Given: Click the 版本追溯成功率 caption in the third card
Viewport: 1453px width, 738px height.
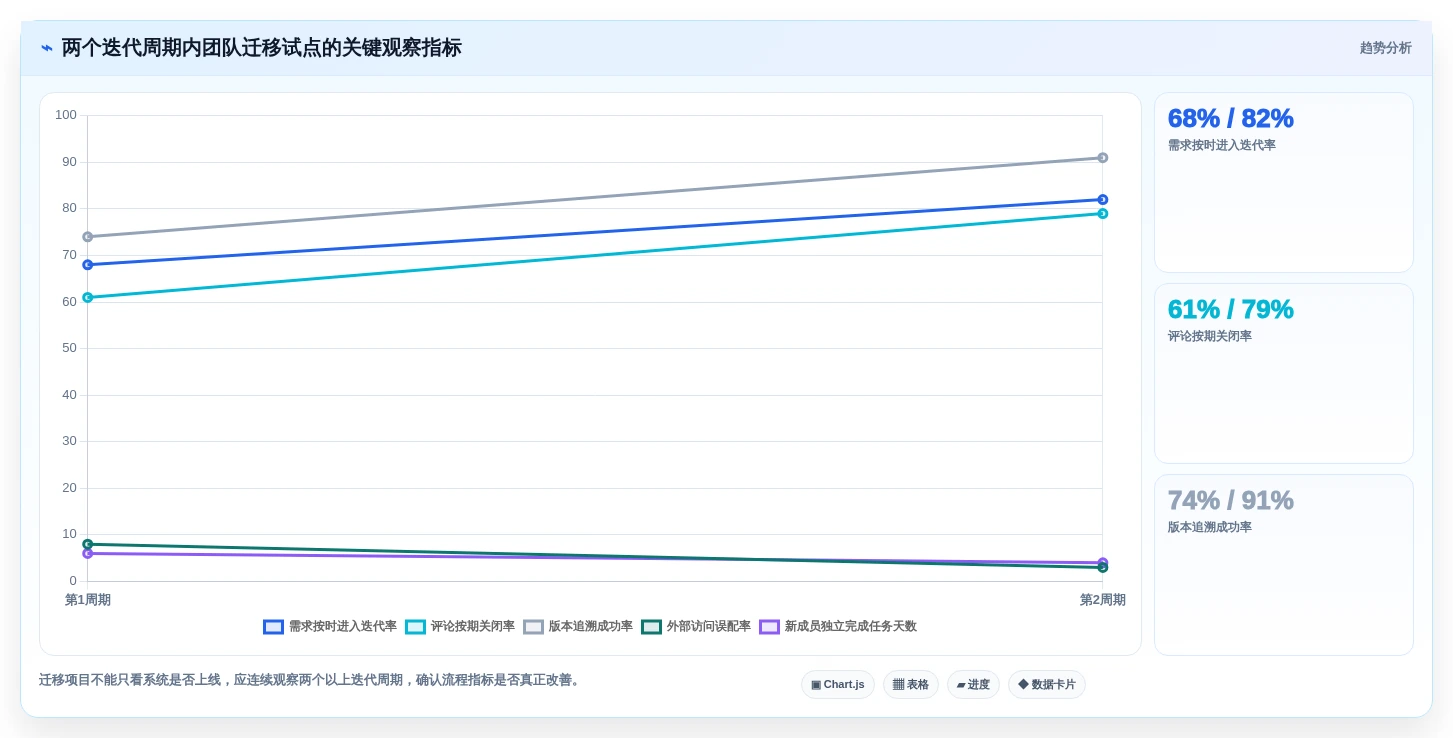Looking at the screenshot, I should coord(1210,527).
